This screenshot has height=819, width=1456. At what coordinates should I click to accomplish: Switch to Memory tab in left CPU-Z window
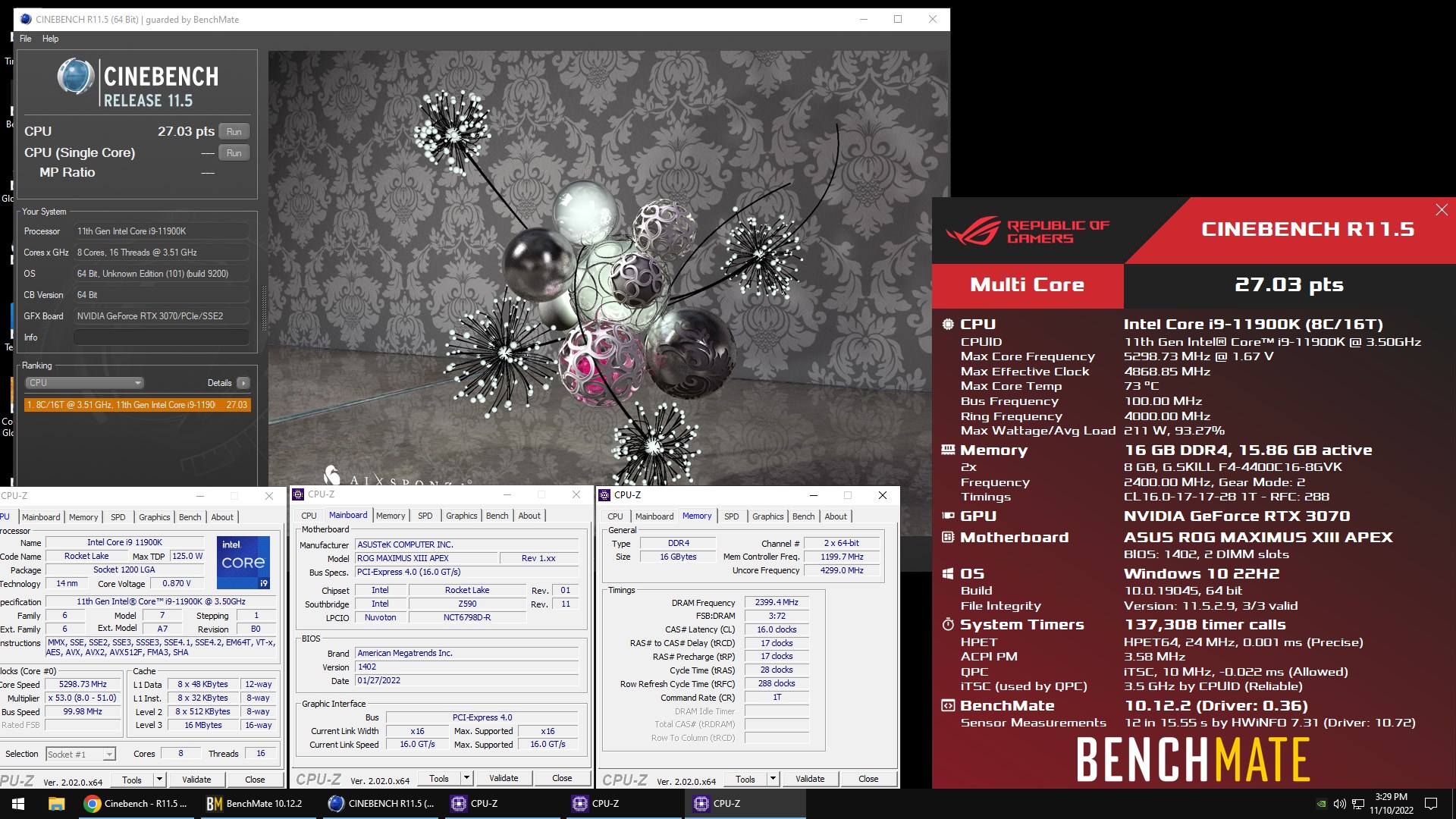click(x=83, y=517)
